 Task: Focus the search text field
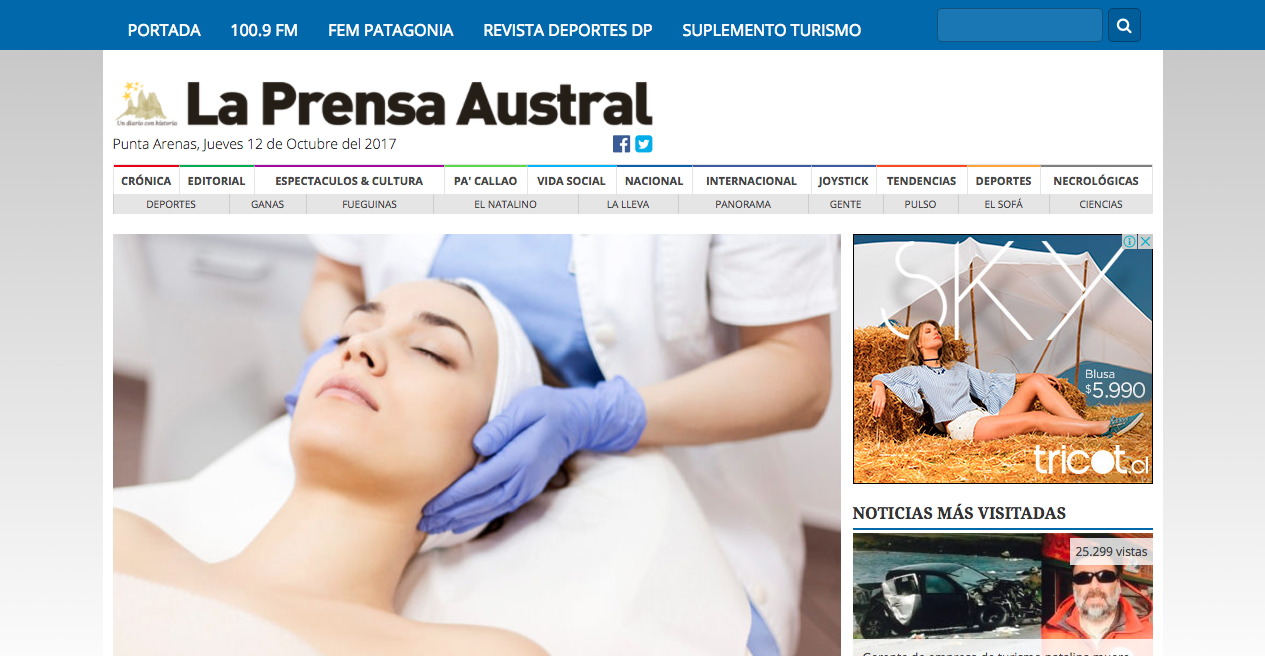click(1020, 26)
